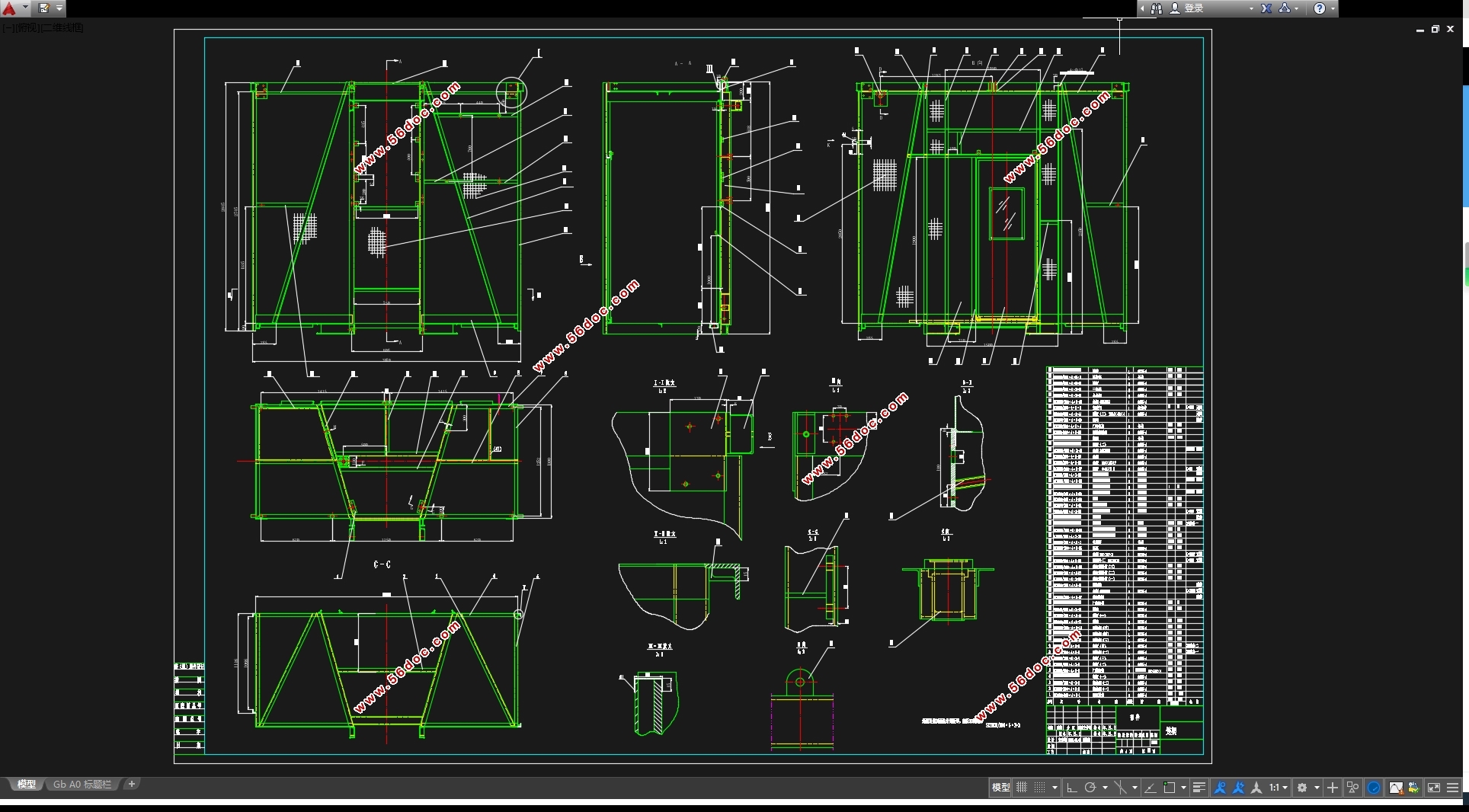This screenshot has height=812, width=1469.
Task: Toggle lineweight display icon
Action: (1199, 788)
